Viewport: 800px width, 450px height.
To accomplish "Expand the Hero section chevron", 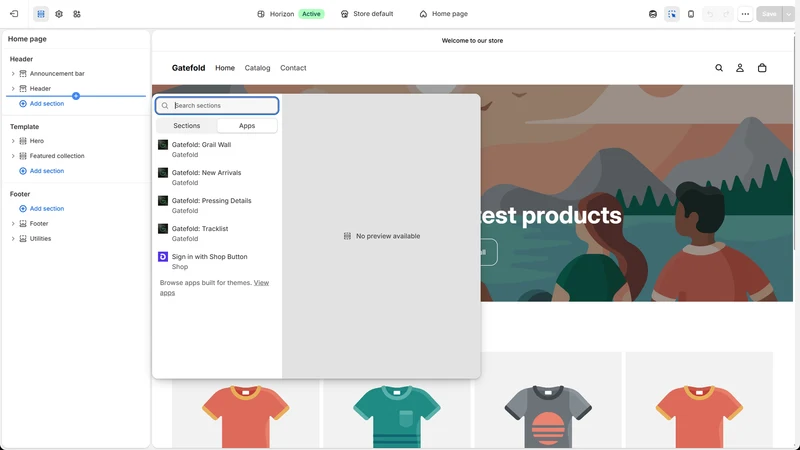I will [13, 141].
